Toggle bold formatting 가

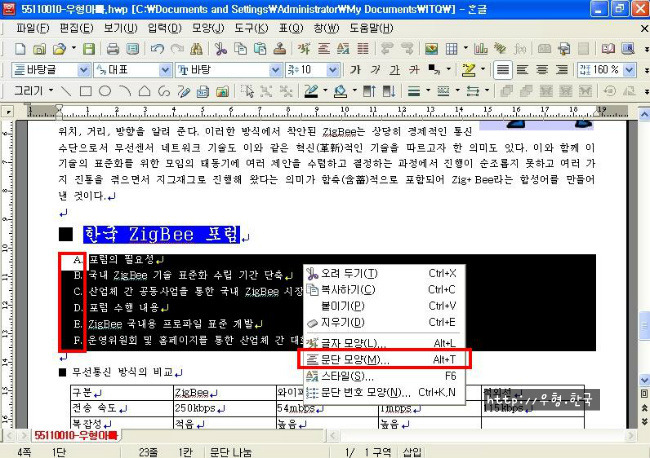(355, 70)
